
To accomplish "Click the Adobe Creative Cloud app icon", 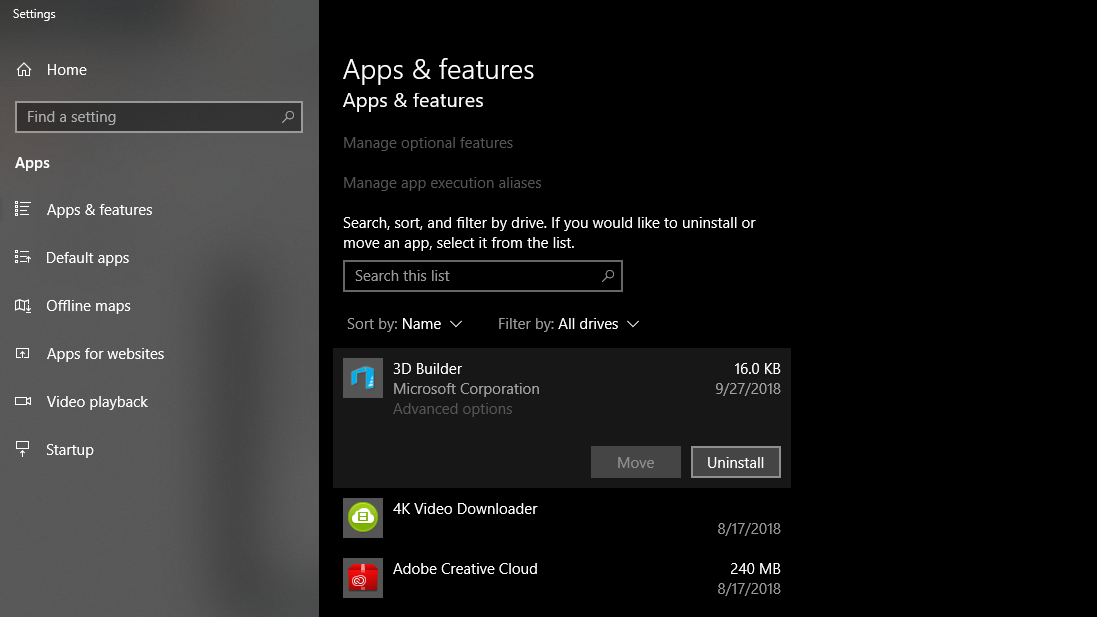I will pyautogui.click(x=362, y=578).
